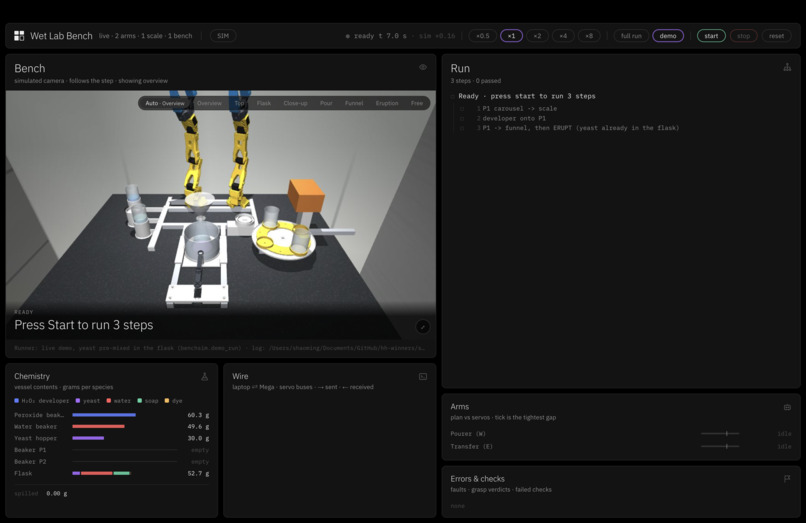Click the 'Beaker P1' row label
Image resolution: width=806 pixels, height=523 pixels.
30,450
